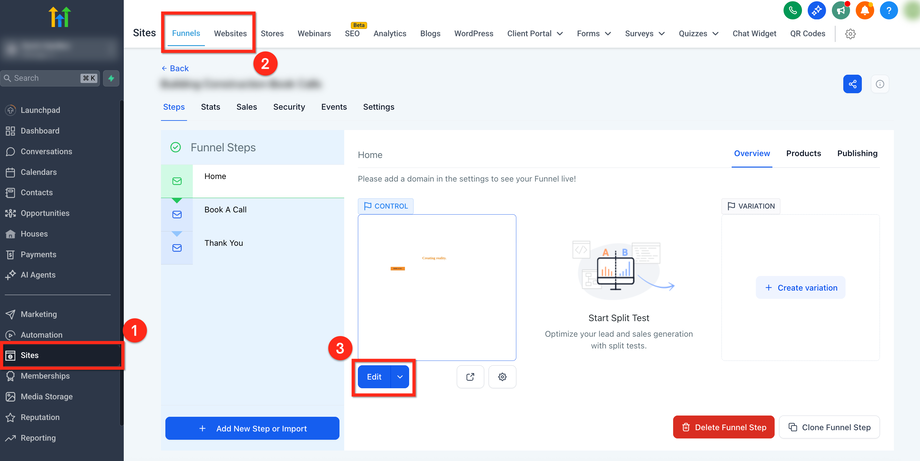The image size is (920, 461).
Task: Click Add New Step or Import
Action: 252,428
